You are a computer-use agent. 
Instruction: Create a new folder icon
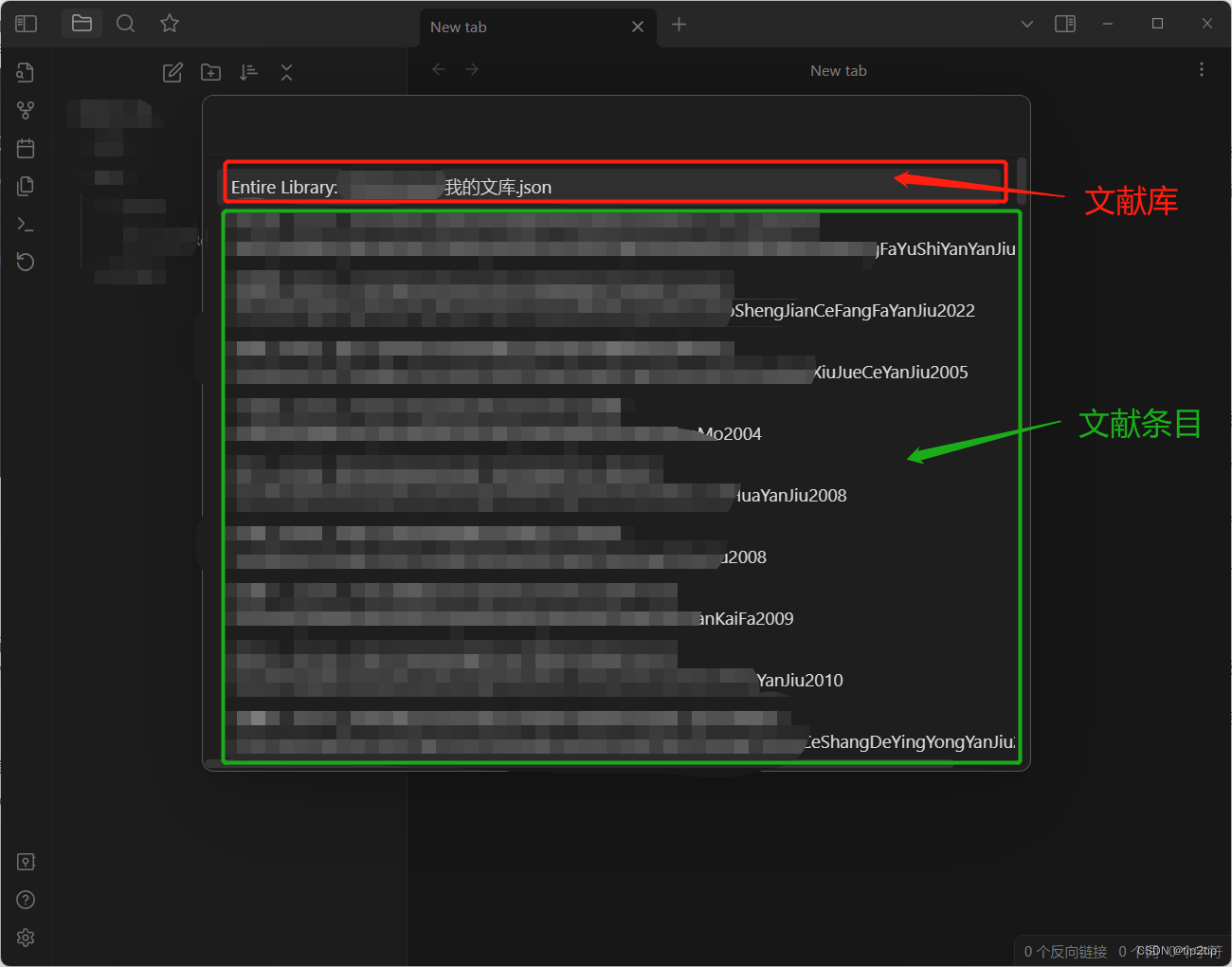tap(211, 72)
